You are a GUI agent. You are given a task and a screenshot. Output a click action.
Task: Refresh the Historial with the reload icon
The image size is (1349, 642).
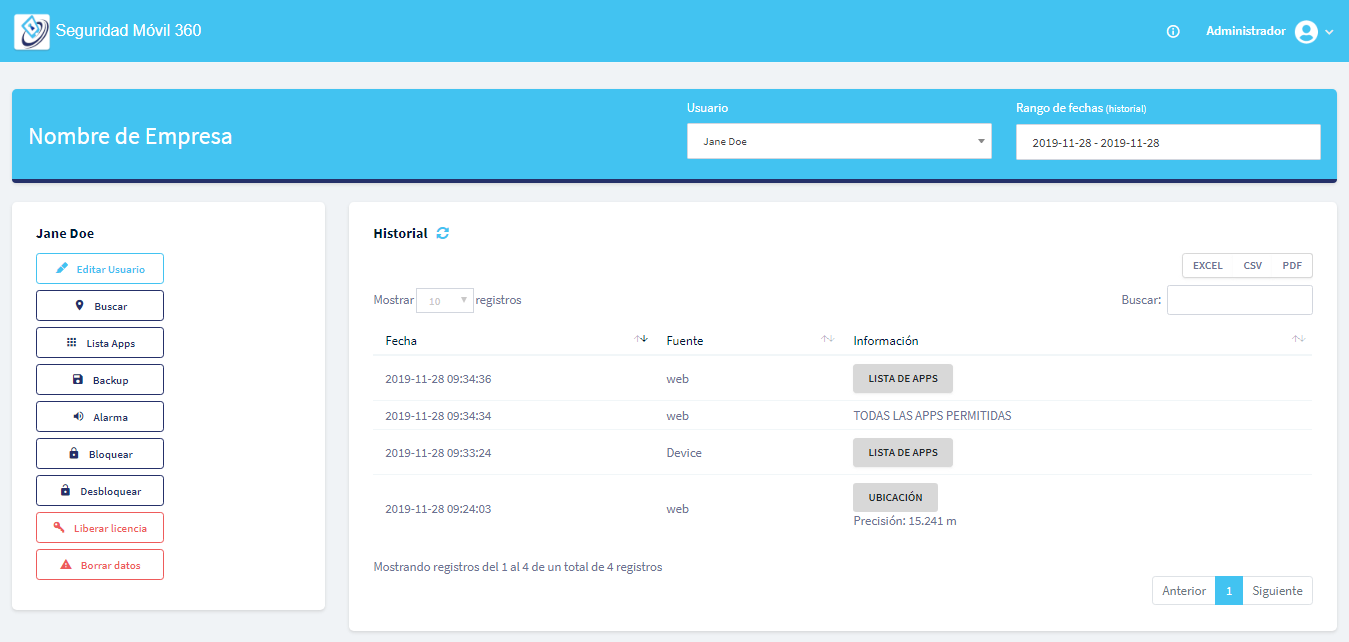[x=443, y=233]
